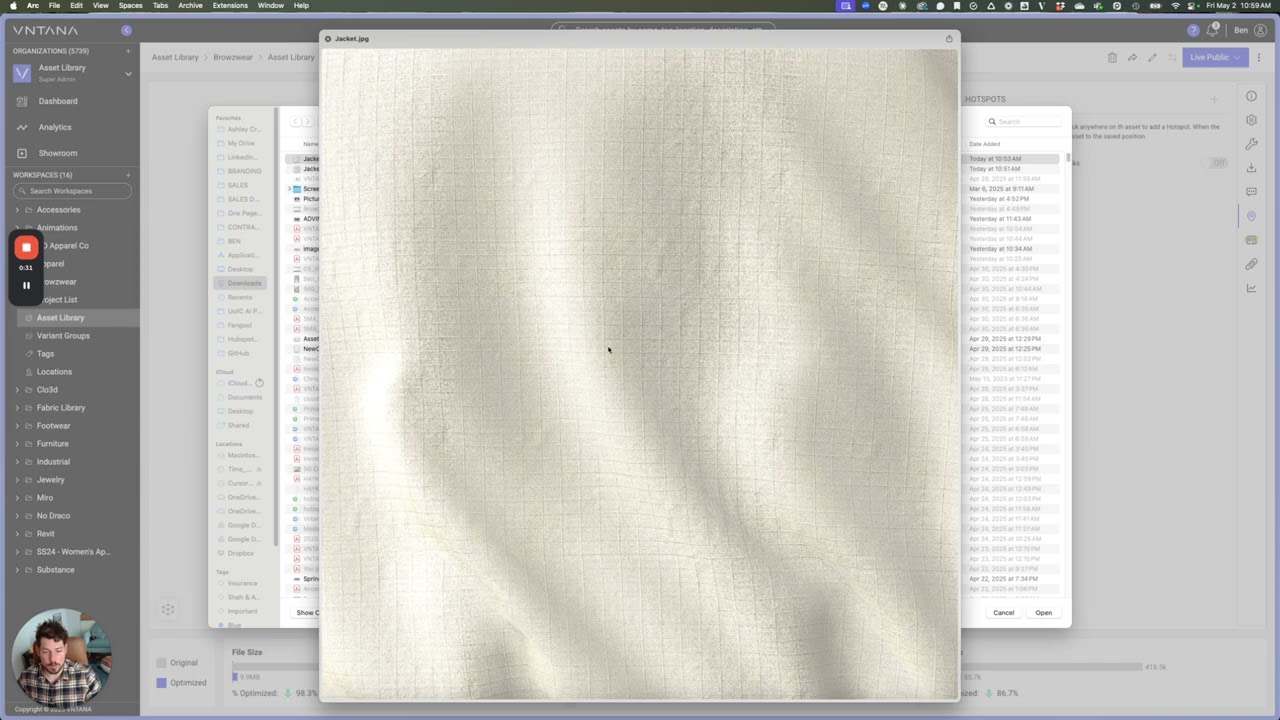Open the Spaces menu
This screenshot has width=1280, height=720.
(x=130, y=5)
